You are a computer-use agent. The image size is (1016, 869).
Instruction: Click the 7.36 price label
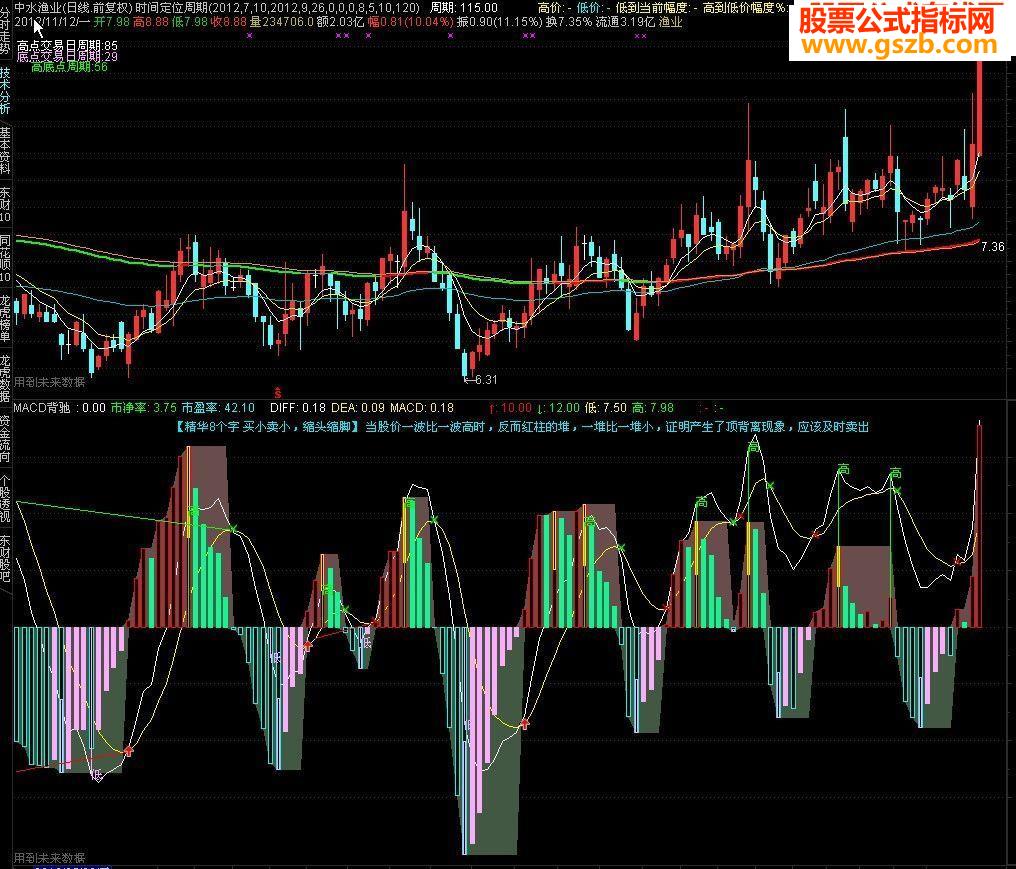tap(992, 247)
